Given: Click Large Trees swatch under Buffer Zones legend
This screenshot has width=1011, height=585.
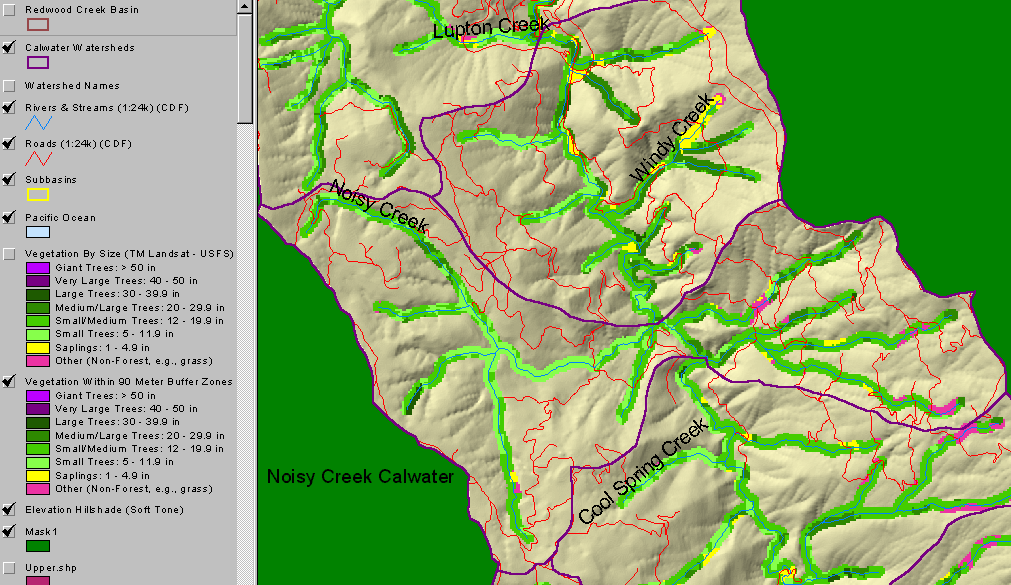Looking at the screenshot, I should click(38, 422).
